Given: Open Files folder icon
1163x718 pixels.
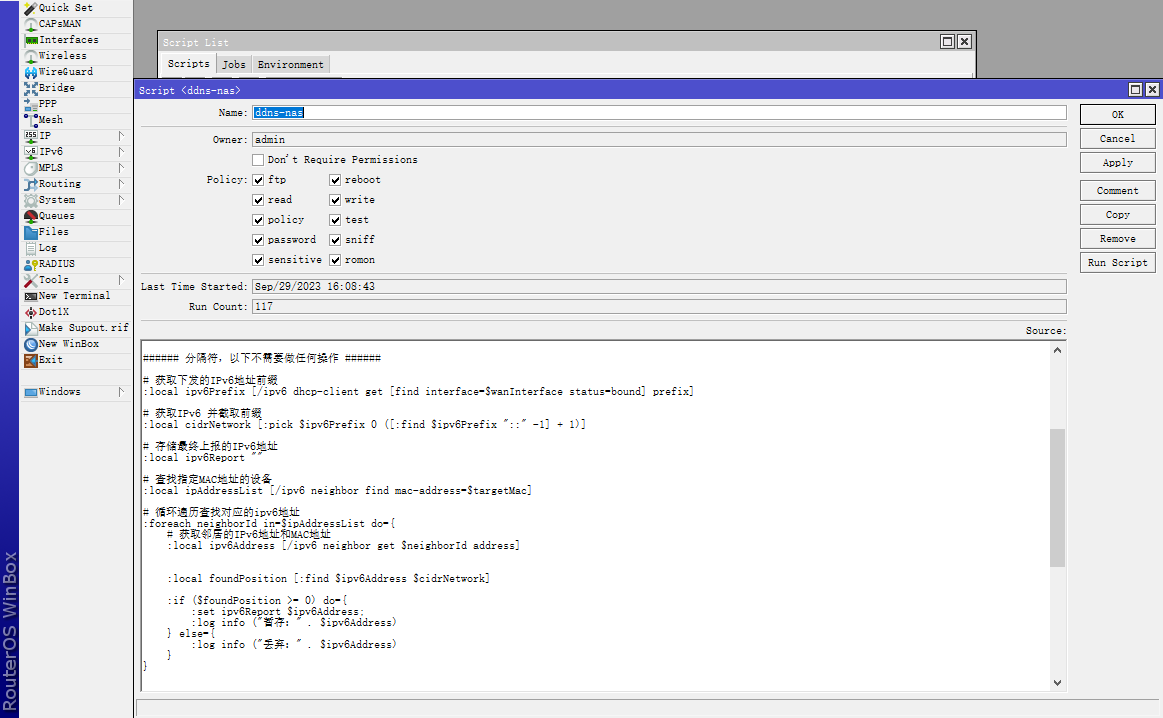Looking at the screenshot, I should pyautogui.click(x=30, y=232).
